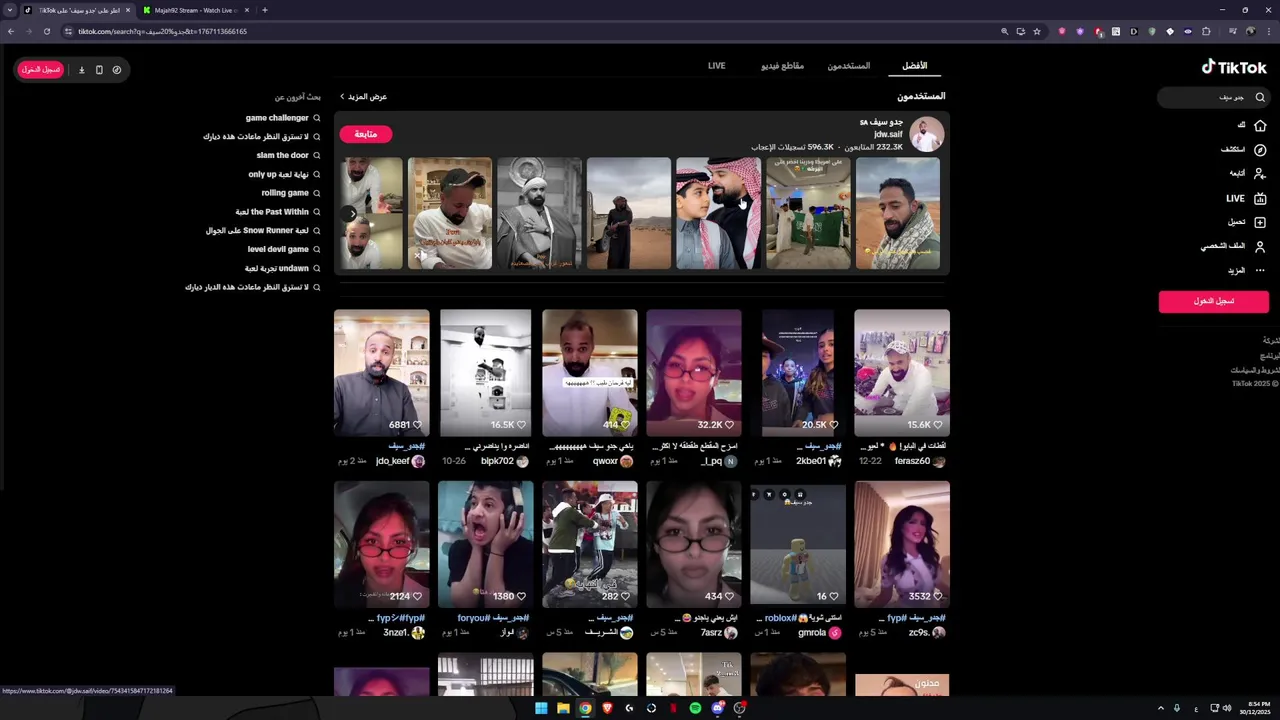Open uploader gmrola profile link

pos(819,633)
